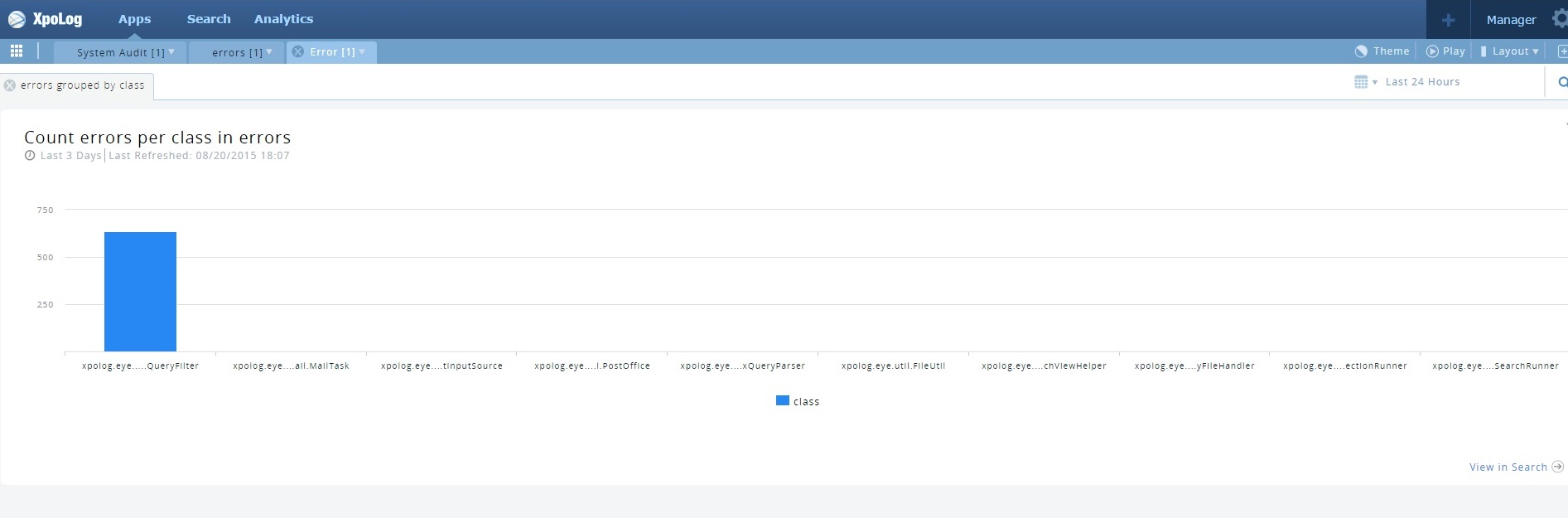Image resolution: width=1568 pixels, height=518 pixels.
Task: Click the Last 3 Days clock icon
Action: (30, 156)
